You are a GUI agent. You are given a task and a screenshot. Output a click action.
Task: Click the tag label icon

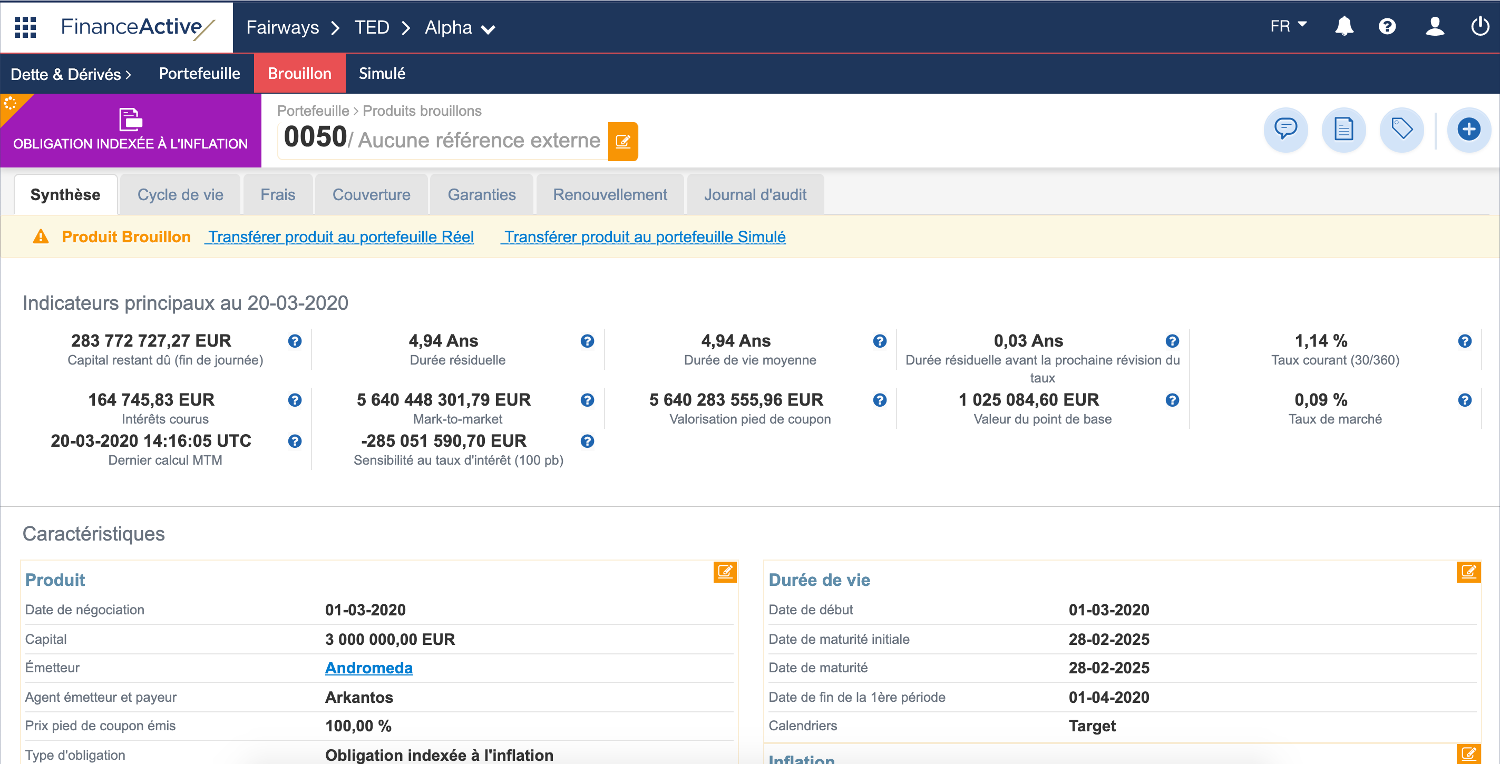1402,130
